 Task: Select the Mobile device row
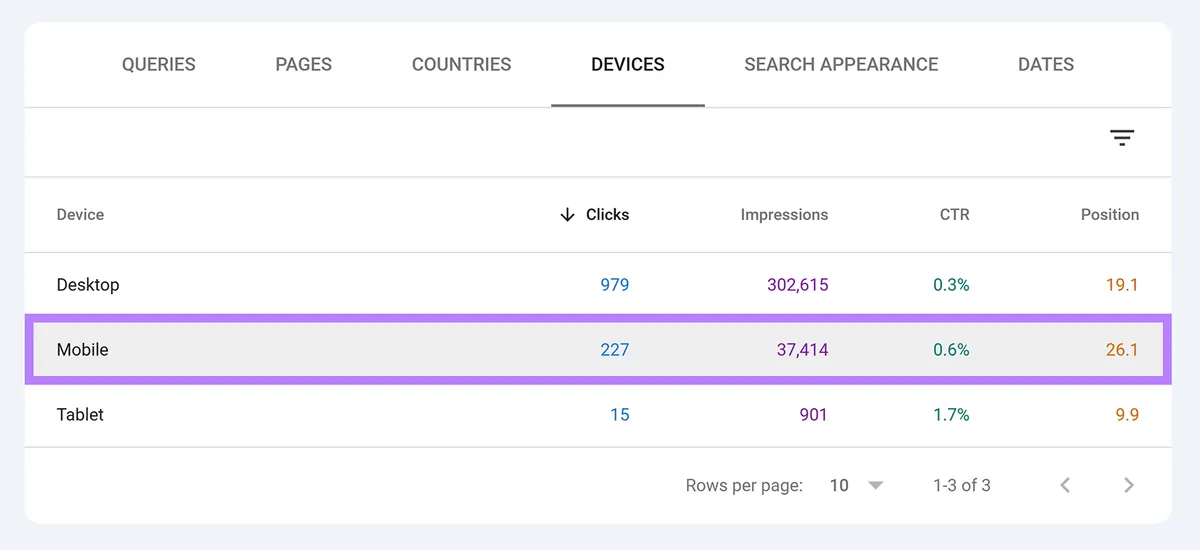click(598, 350)
